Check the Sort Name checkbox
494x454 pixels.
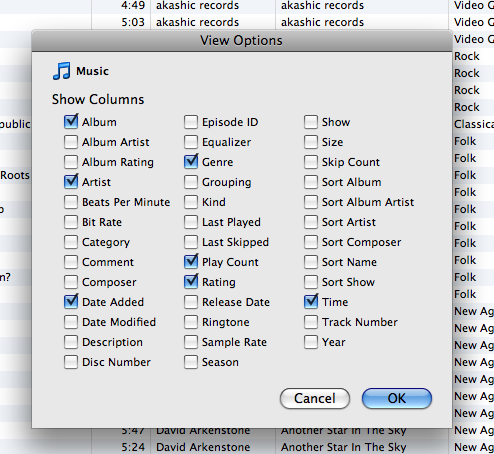coord(311,262)
